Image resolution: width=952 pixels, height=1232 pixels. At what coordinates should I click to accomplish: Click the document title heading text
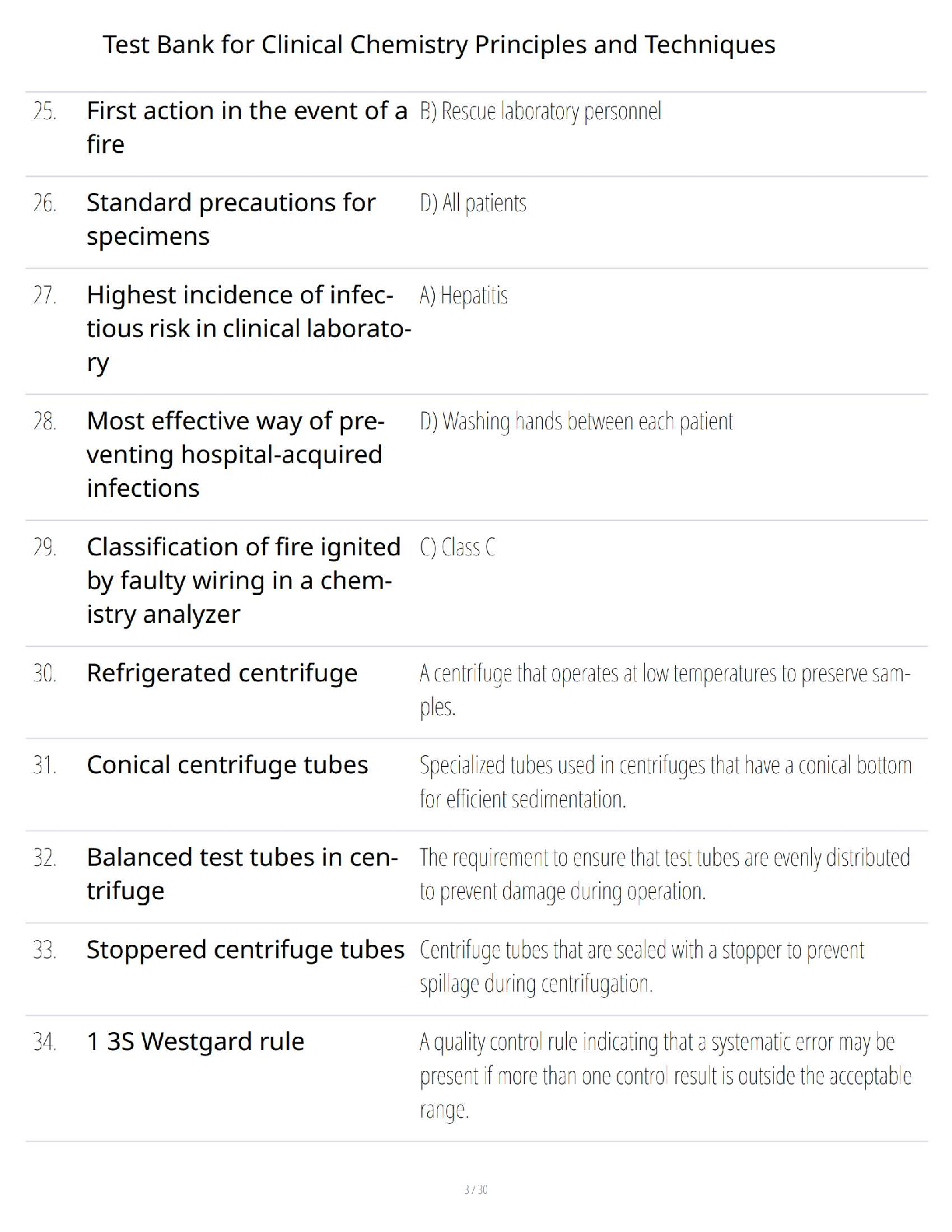click(439, 44)
